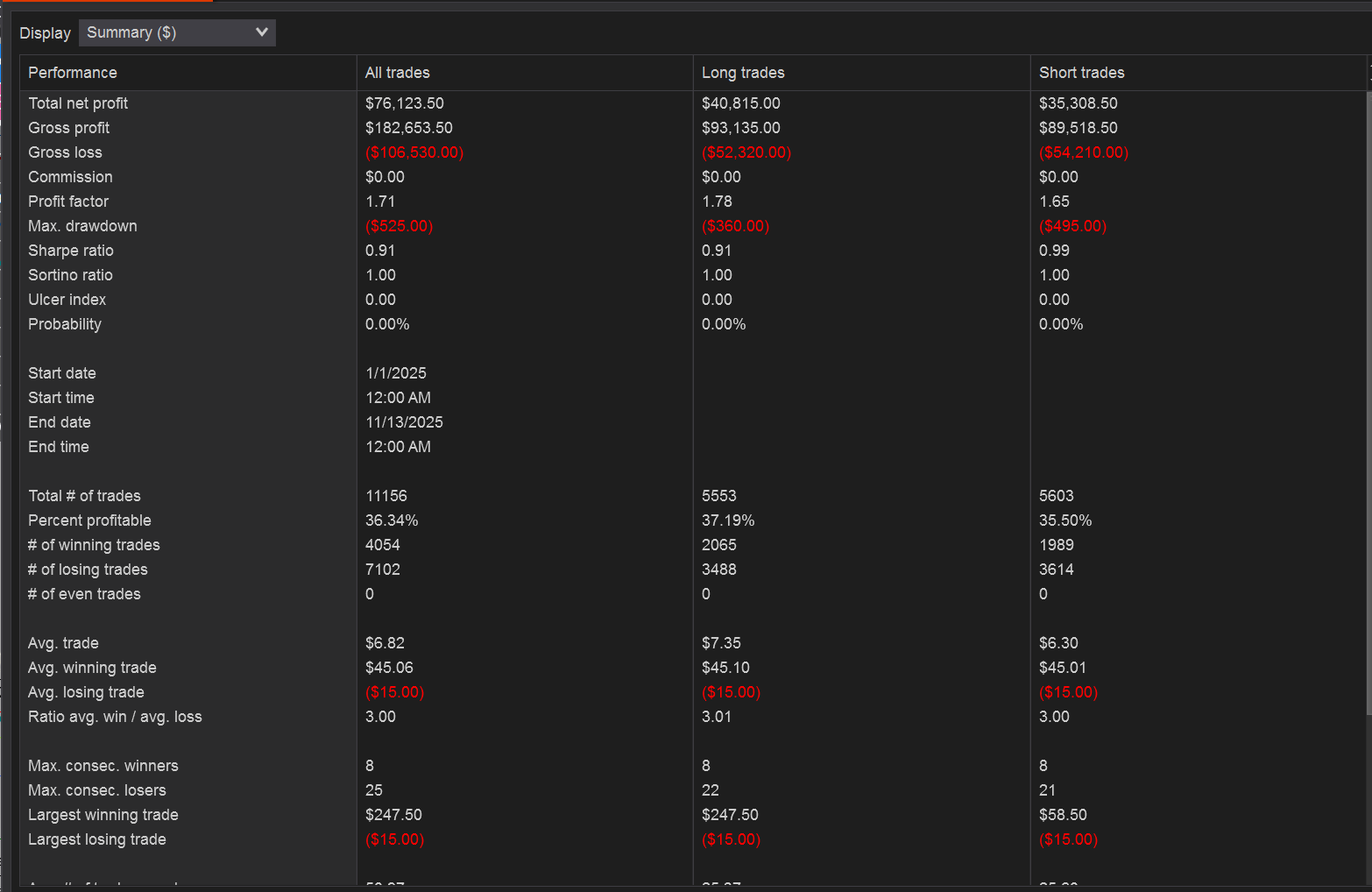Click the Start date value 1/1/2025
1372x892 pixels.
[396, 373]
